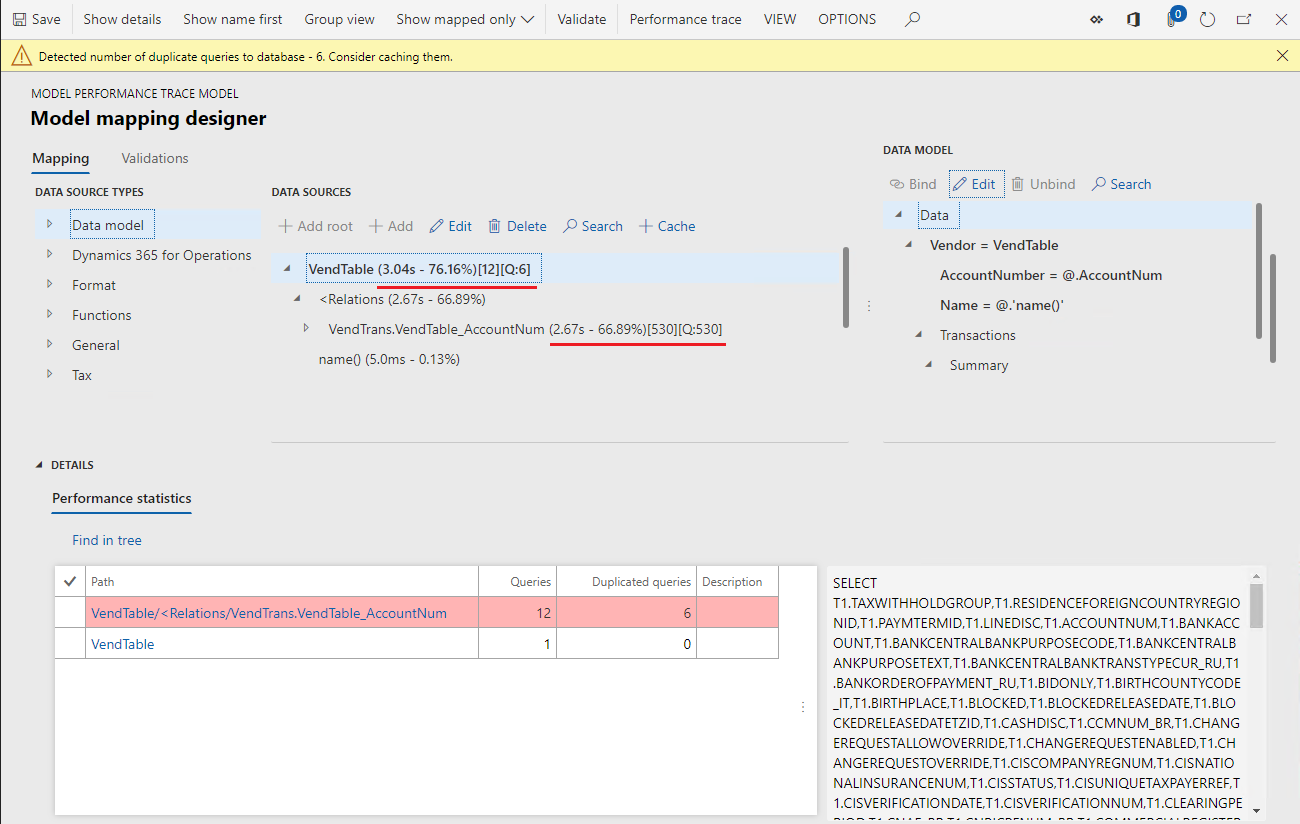Open the notifications icon showing 0

tap(1174, 19)
